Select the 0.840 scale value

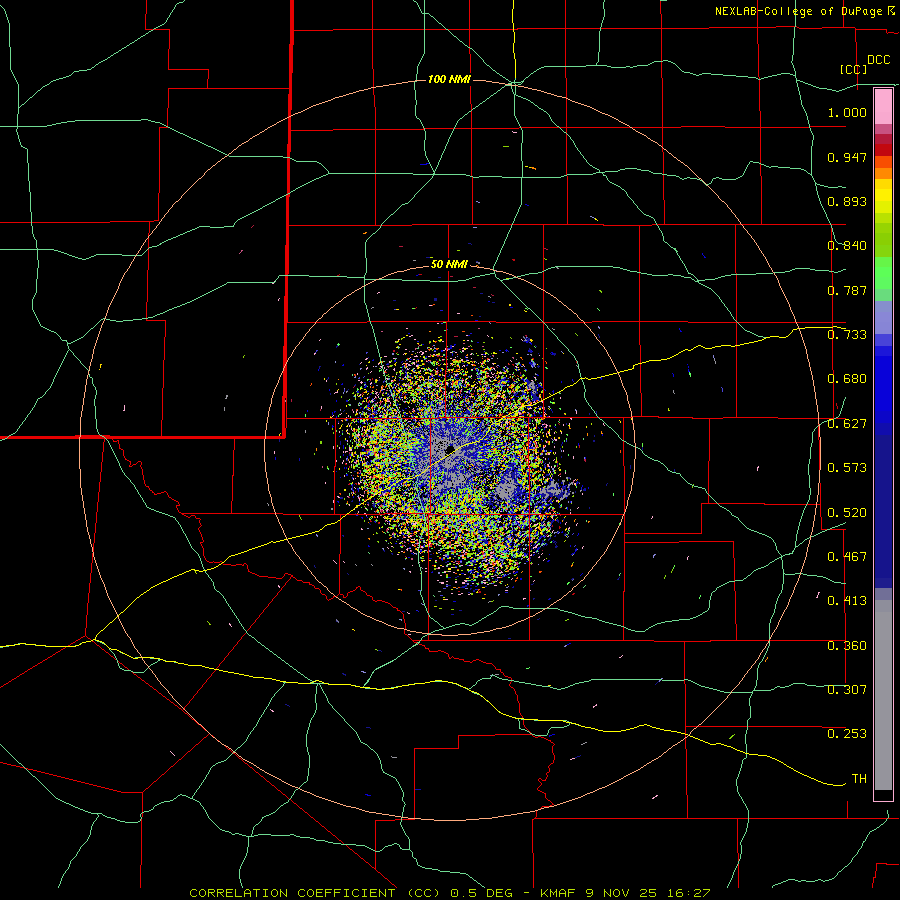(x=847, y=246)
